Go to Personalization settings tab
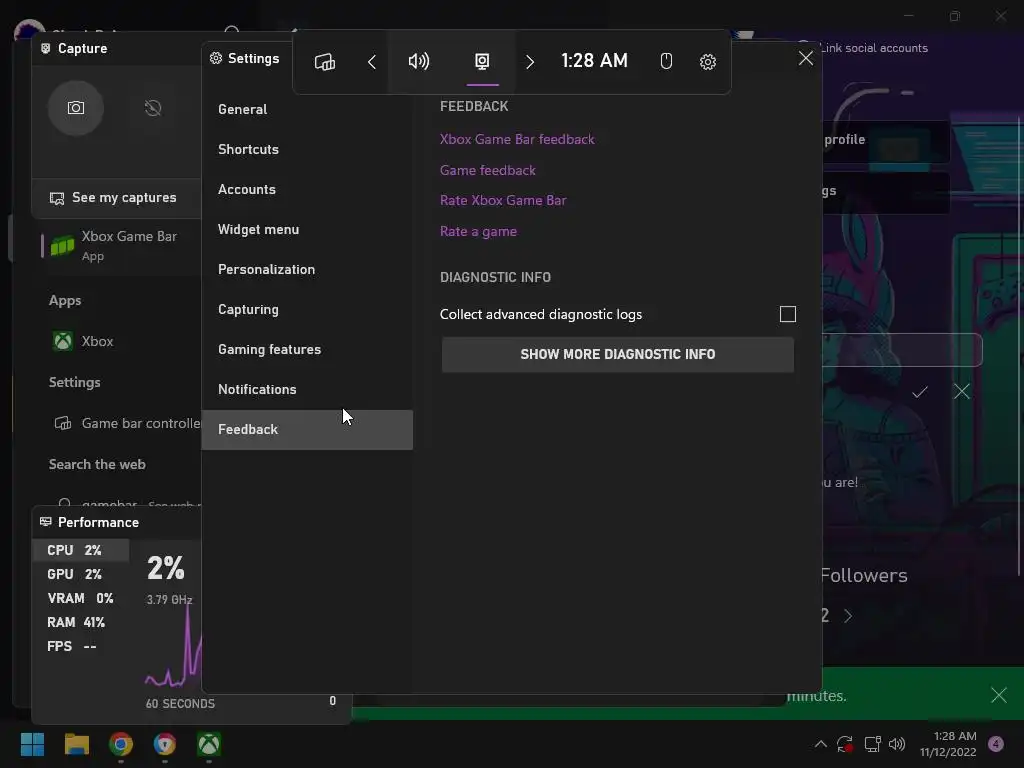Screen dimensions: 1024x768 [x=307, y=270]
